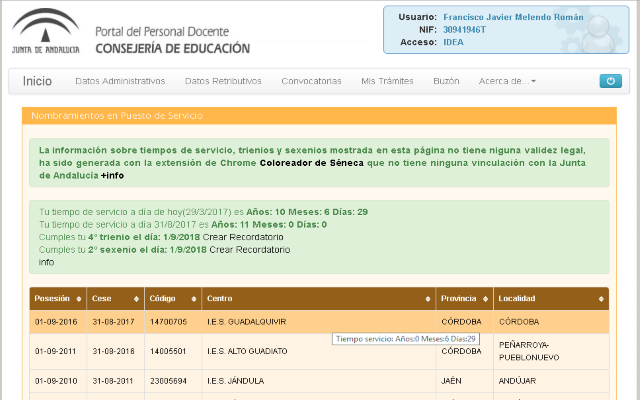Click the IDEA access value
Viewport: 640px width, 400px height.
(453, 42)
